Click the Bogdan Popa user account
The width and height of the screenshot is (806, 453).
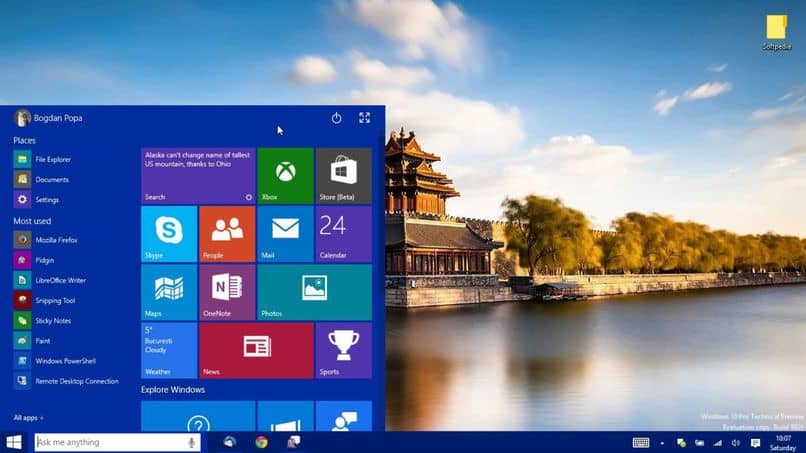(48, 118)
